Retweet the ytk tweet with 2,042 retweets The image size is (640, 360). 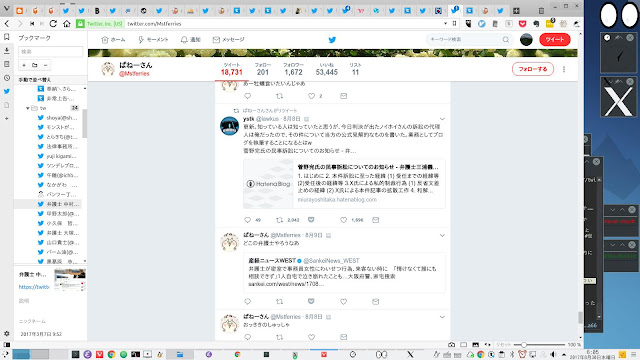(x=280, y=220)
